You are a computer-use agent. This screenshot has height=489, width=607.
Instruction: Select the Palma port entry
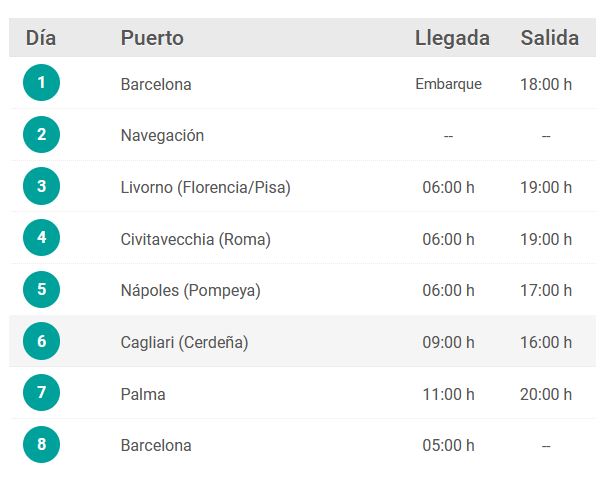pyautogui.click(x=143, y=395)
